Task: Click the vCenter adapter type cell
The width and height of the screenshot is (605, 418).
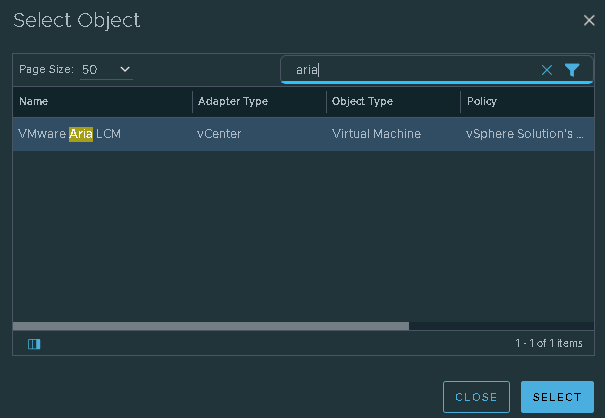Action: pyautogui.click(x=219, y=133)
